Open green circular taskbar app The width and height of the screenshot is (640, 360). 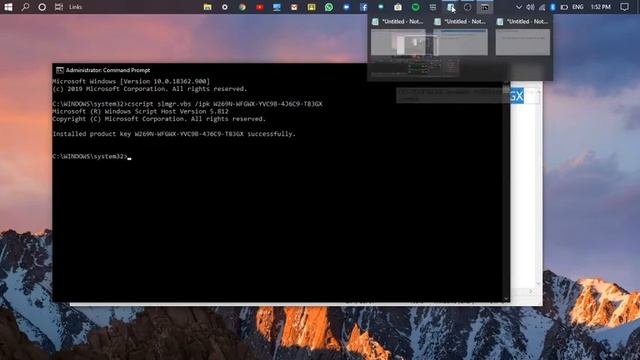click(x=416, y=7)
